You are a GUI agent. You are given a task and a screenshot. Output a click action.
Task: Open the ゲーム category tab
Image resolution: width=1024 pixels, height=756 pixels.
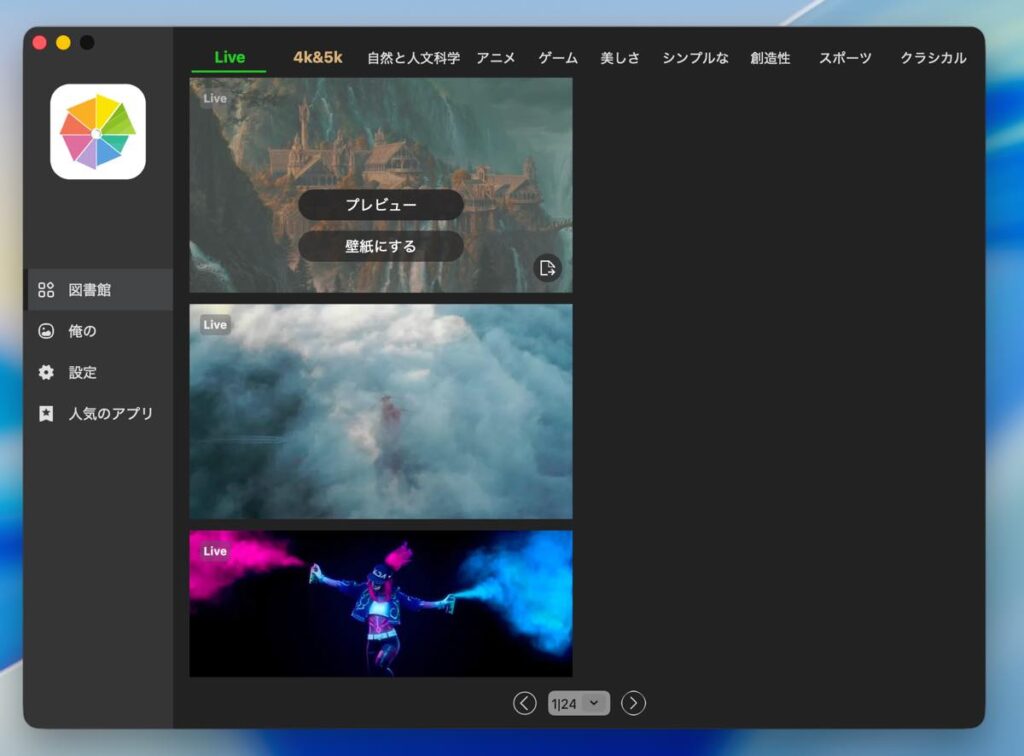pyautogui.click(x=558, y=58)
